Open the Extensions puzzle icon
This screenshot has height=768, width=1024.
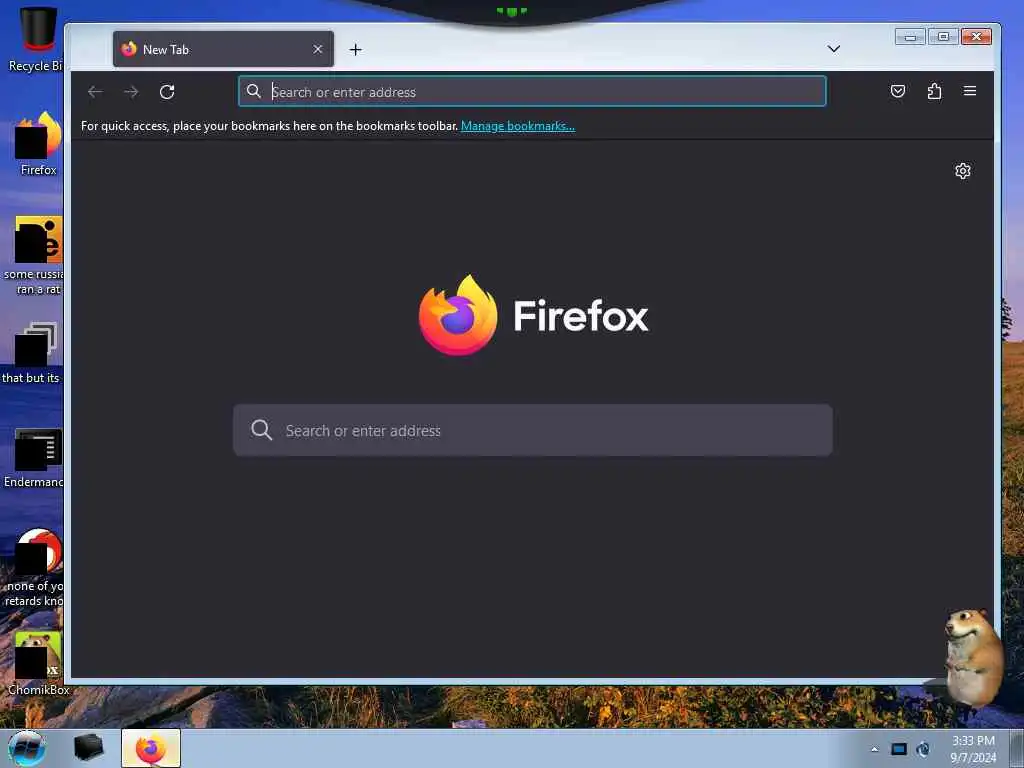pyautogui.click(x=935, y=91)
